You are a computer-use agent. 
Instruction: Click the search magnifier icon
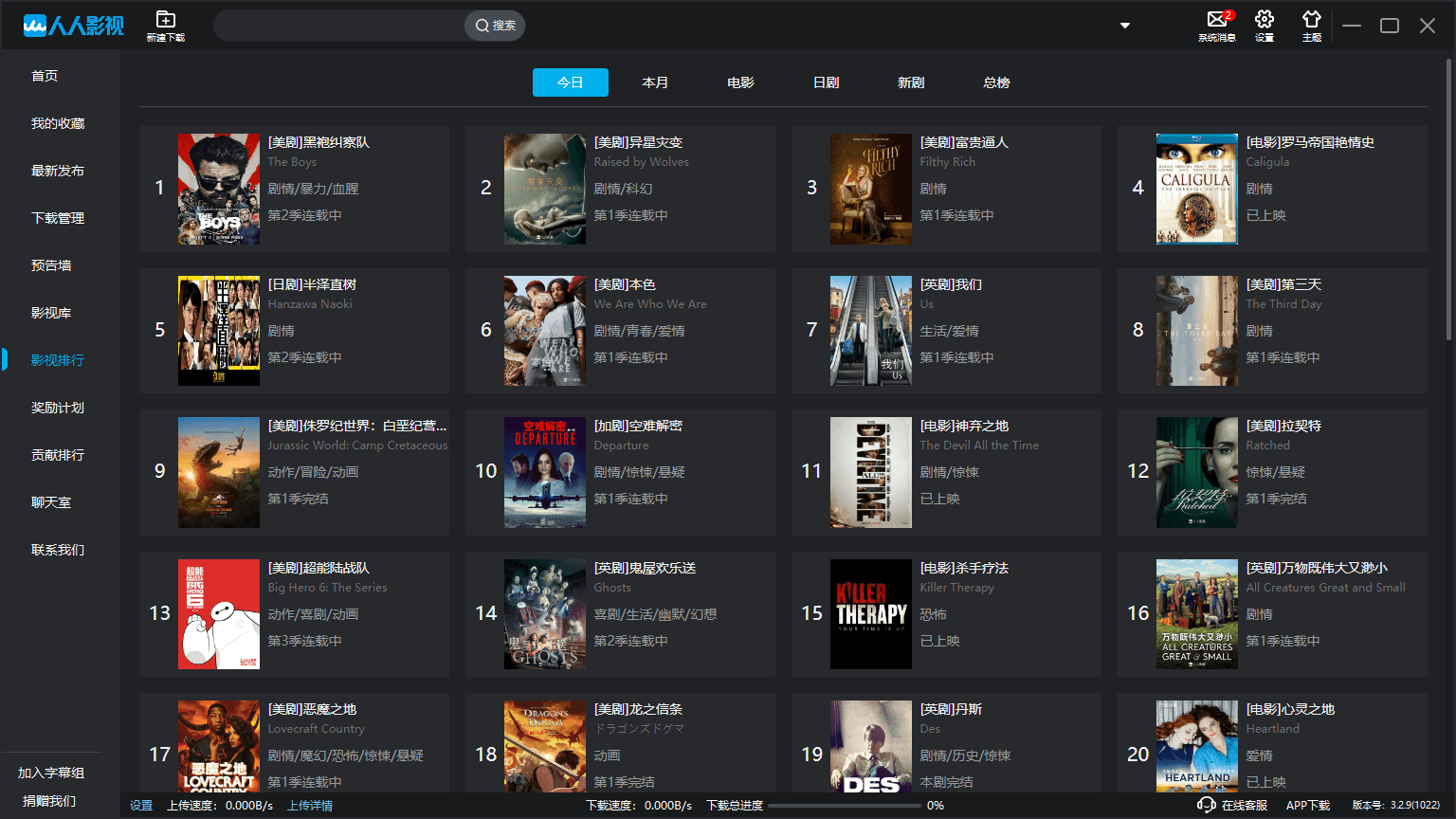click(x=483, y=26)
